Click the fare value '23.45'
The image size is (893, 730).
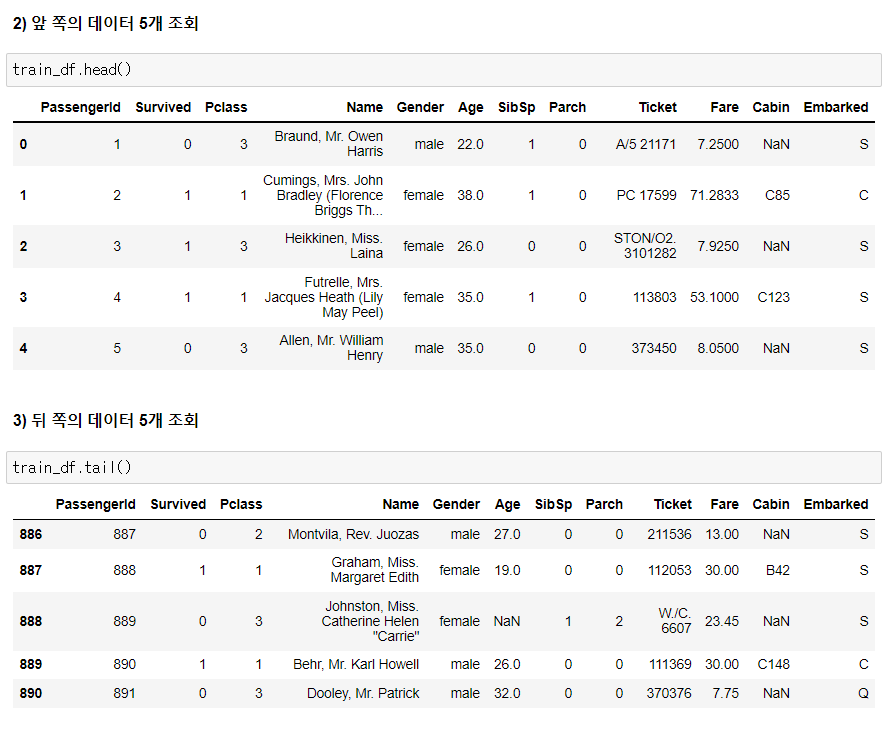point(722,621)
